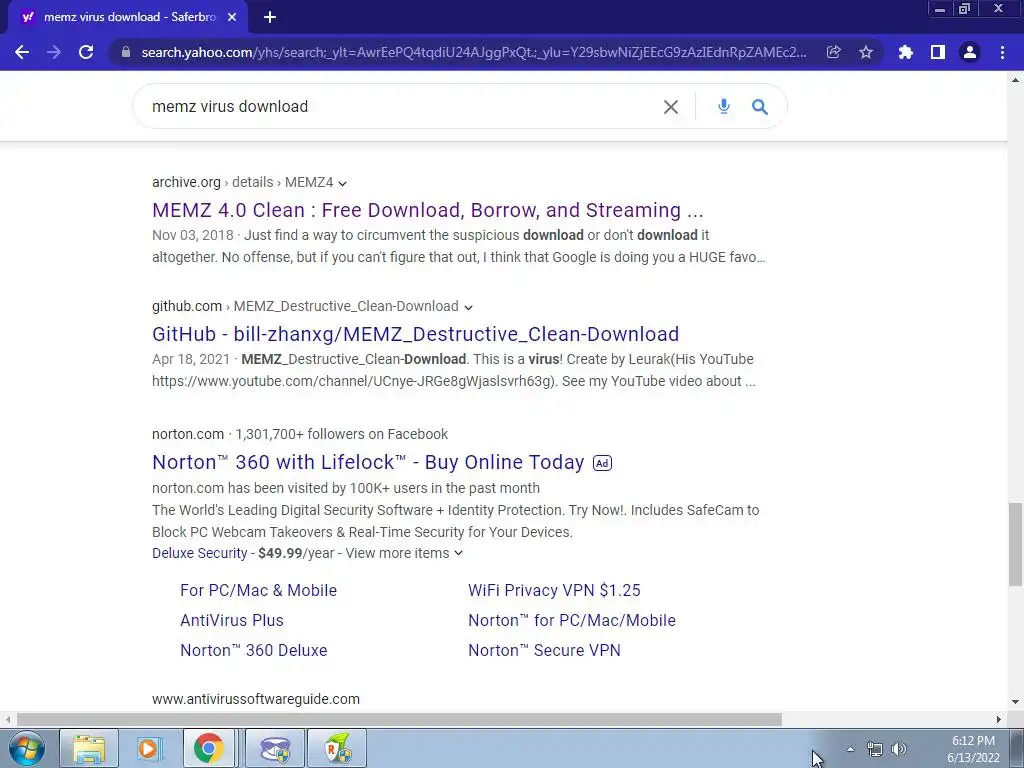Toggle the side panel icon
The image size is (1024, 768).
[938, 52]
